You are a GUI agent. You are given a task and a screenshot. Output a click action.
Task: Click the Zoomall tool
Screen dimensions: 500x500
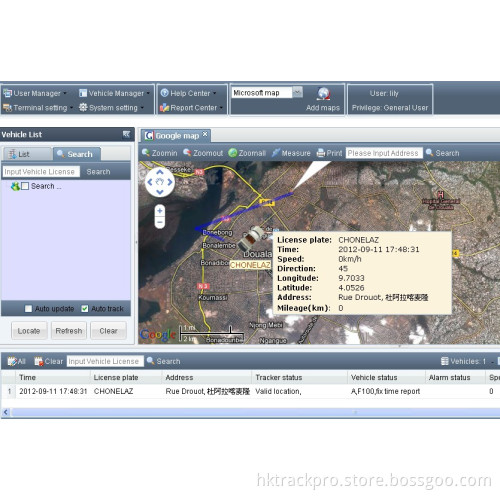click(x=247, y=153)
